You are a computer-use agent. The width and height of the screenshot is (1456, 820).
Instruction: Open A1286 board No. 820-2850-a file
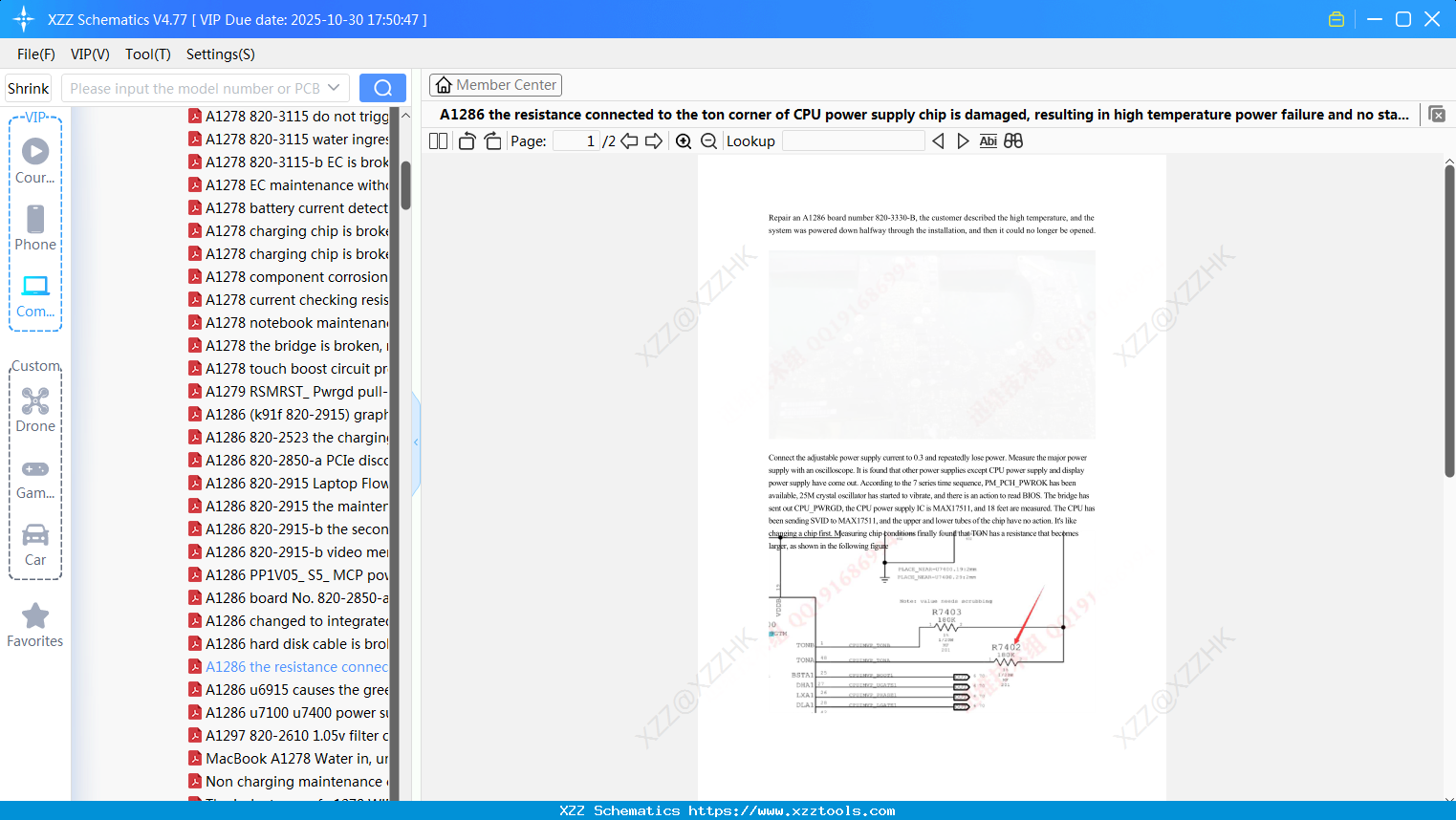[289, 598]
